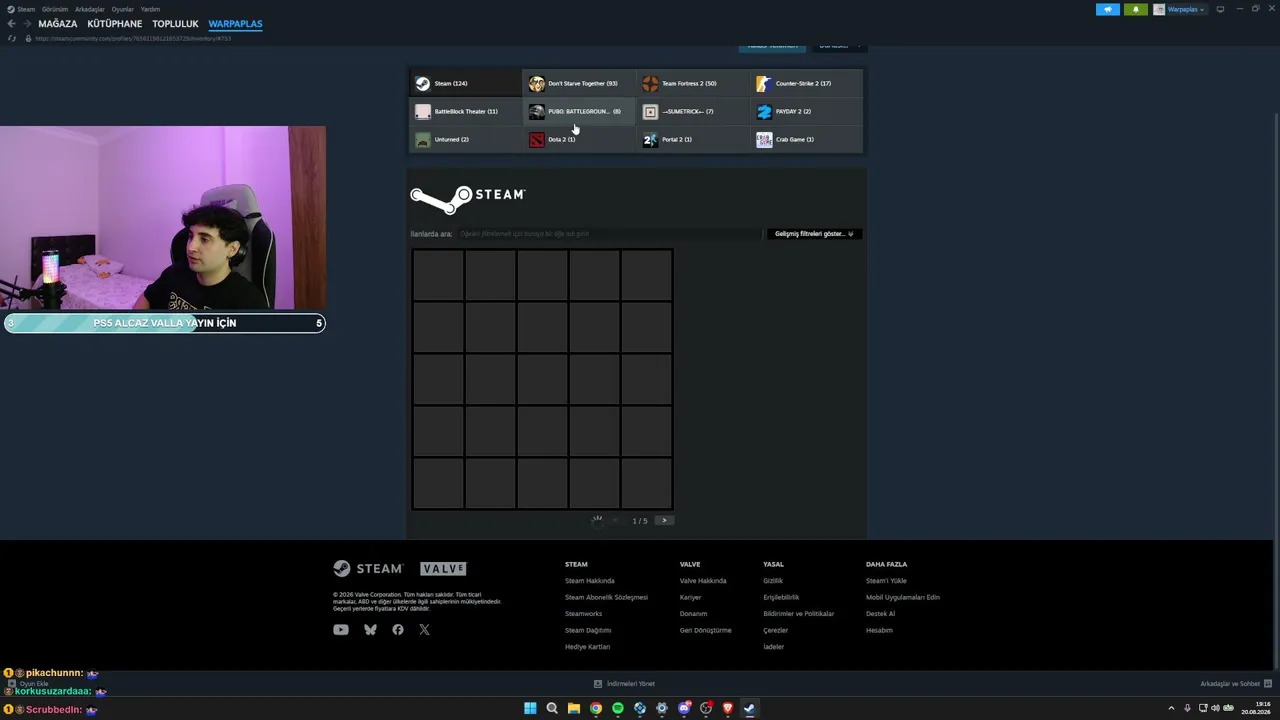Click the back navigation arrow
Viewport: 1280px width, 720px height.
coord(12,24)
